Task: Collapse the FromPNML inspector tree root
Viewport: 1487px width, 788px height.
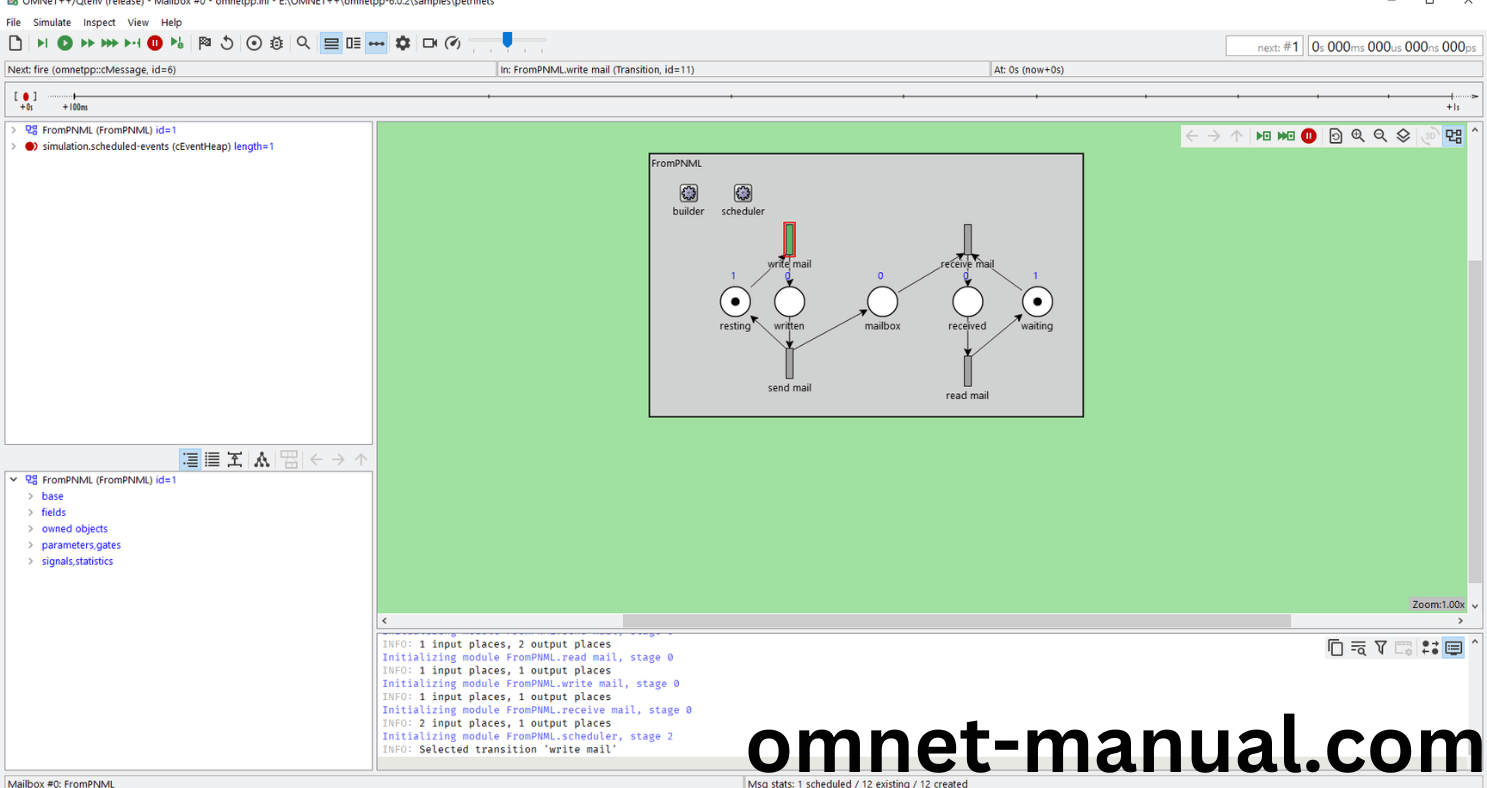Action: (13, 480)
